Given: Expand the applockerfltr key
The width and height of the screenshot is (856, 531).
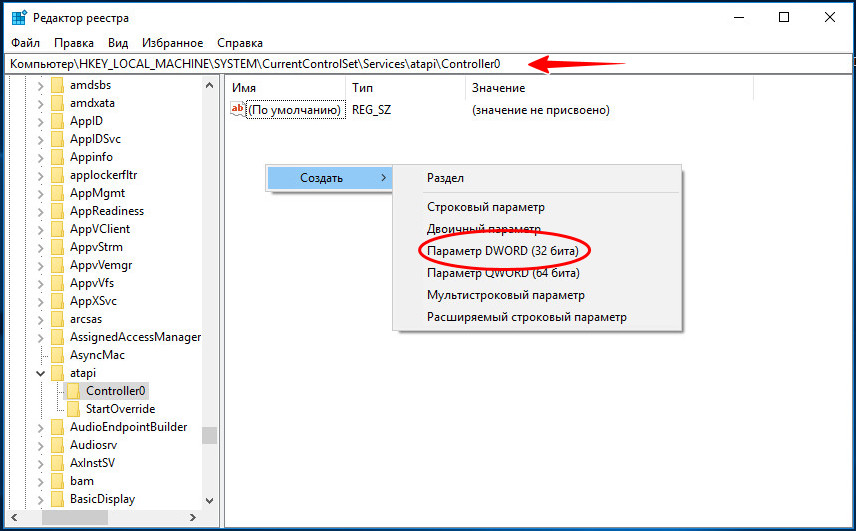Looking at the screenshot, I should (40, 176).
